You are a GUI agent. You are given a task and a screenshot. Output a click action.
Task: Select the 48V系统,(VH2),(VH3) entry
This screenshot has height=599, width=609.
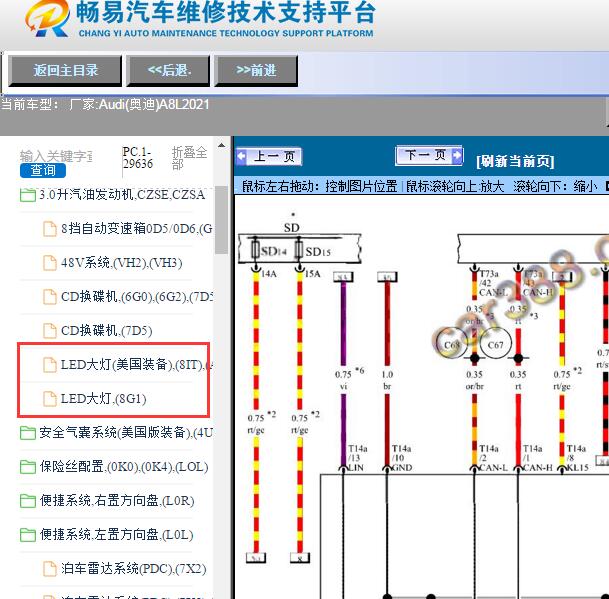click(x=122, y=263)
